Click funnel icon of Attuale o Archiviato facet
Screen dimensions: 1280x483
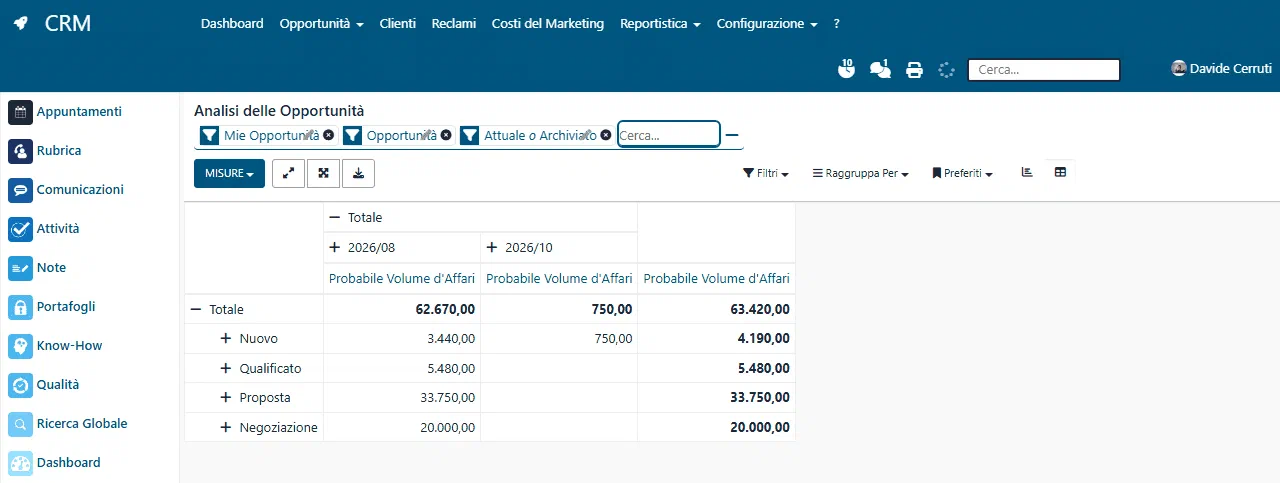point(470,135)
